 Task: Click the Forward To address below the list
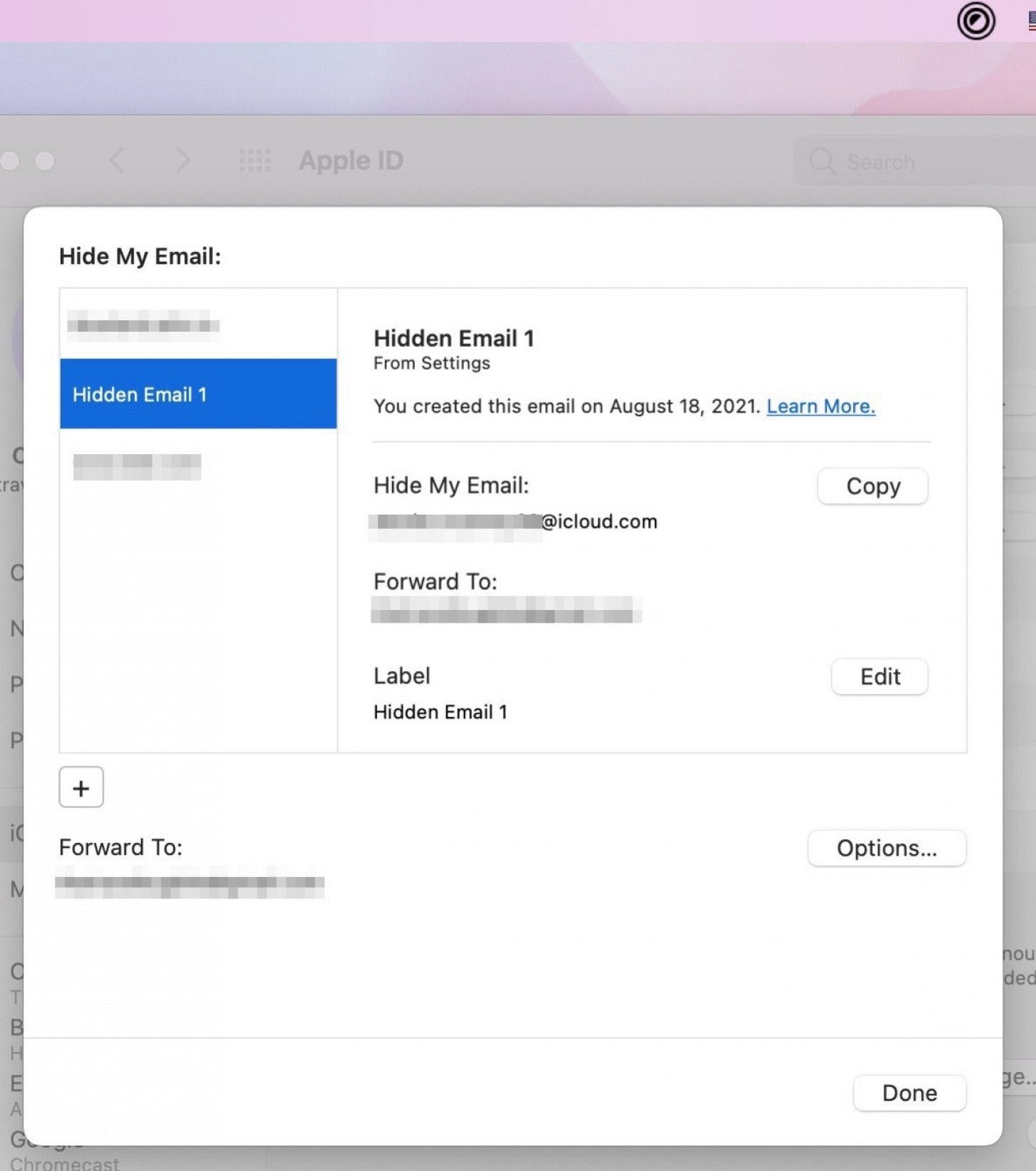(190, 883)
